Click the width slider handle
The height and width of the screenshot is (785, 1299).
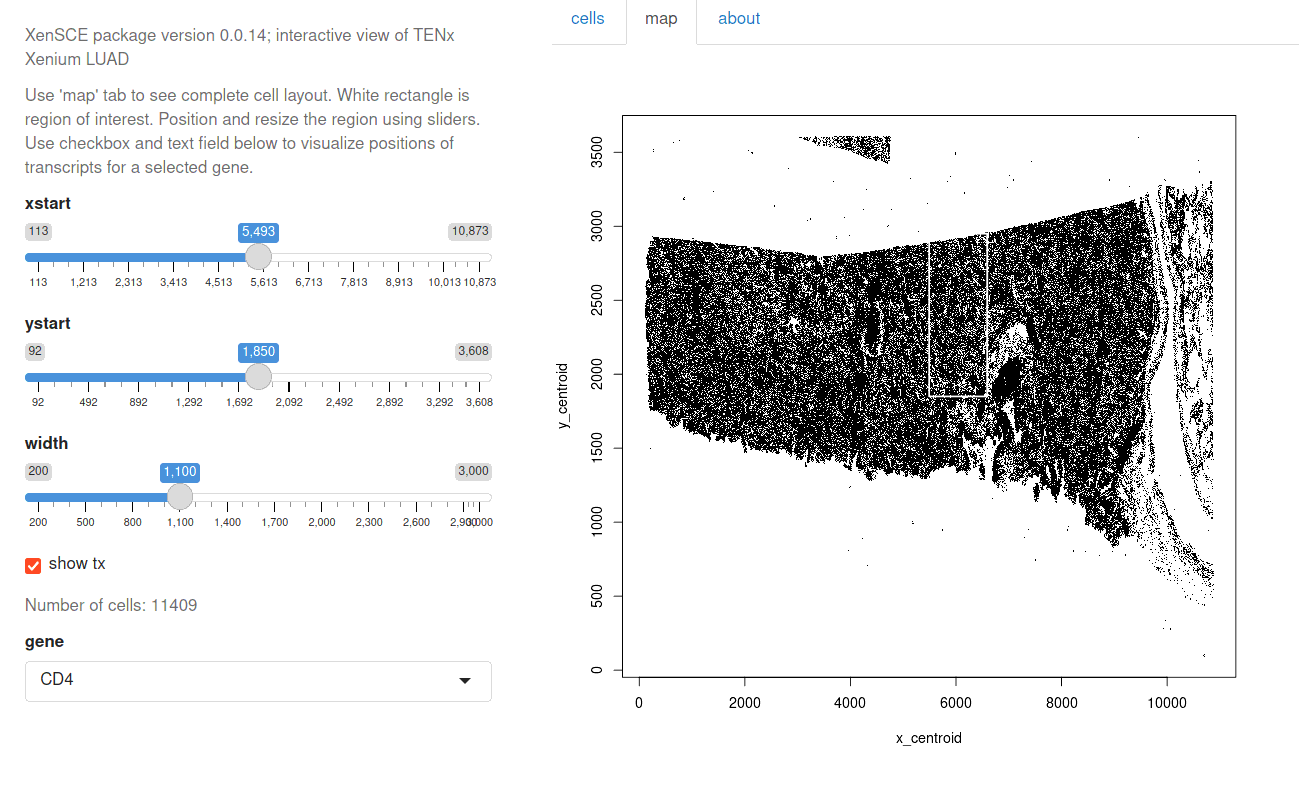(x=180, y=497)
